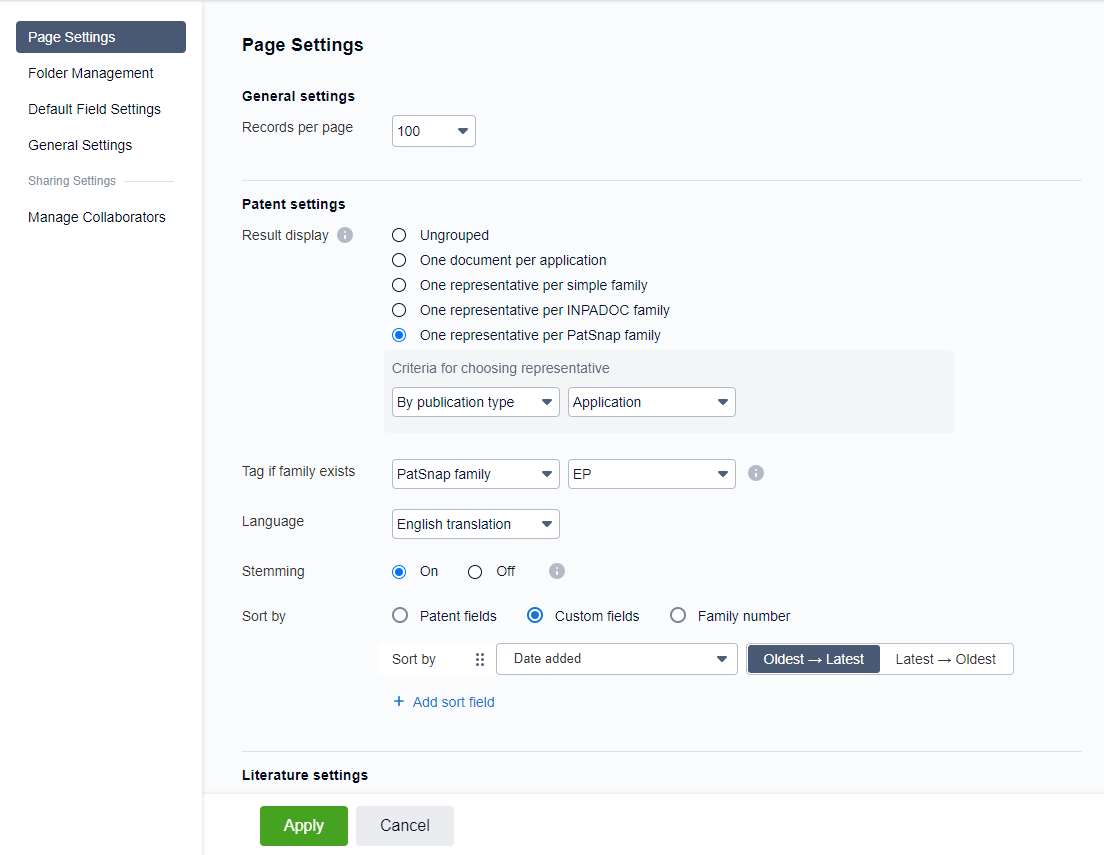Image resolution: width=1104 pixels, height=855 pixels.
Task: Open the Date added sort field dropdown
Action: click(617, 659)
